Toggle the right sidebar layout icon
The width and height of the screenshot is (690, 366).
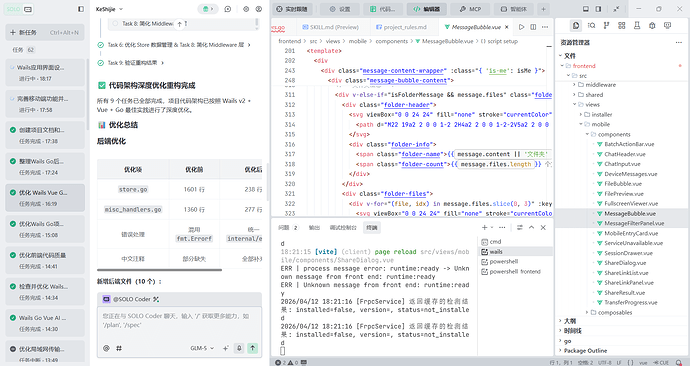598,9
